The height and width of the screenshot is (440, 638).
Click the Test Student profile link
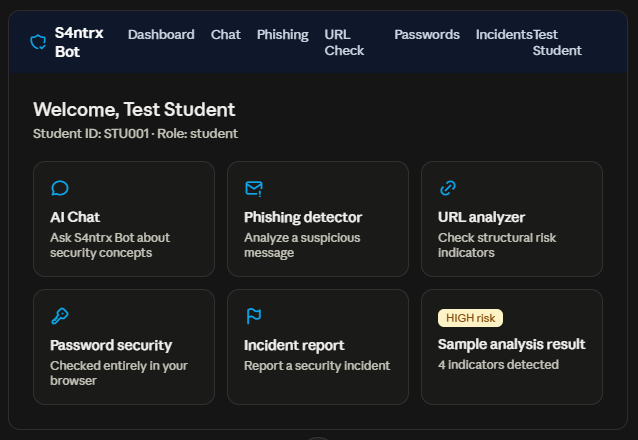point(557,42)
